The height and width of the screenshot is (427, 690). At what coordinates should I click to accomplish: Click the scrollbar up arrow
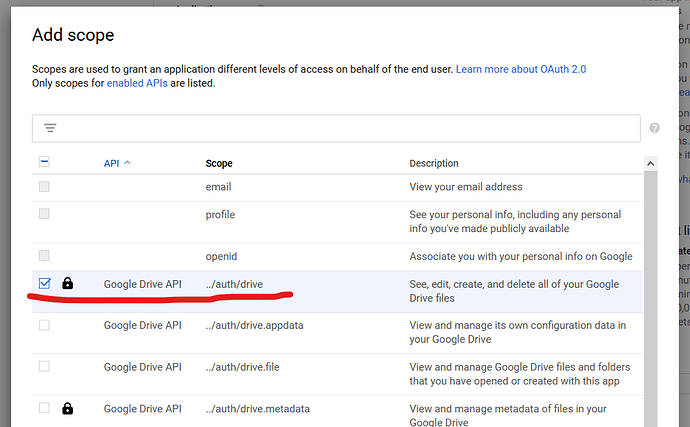coord(650,164)
